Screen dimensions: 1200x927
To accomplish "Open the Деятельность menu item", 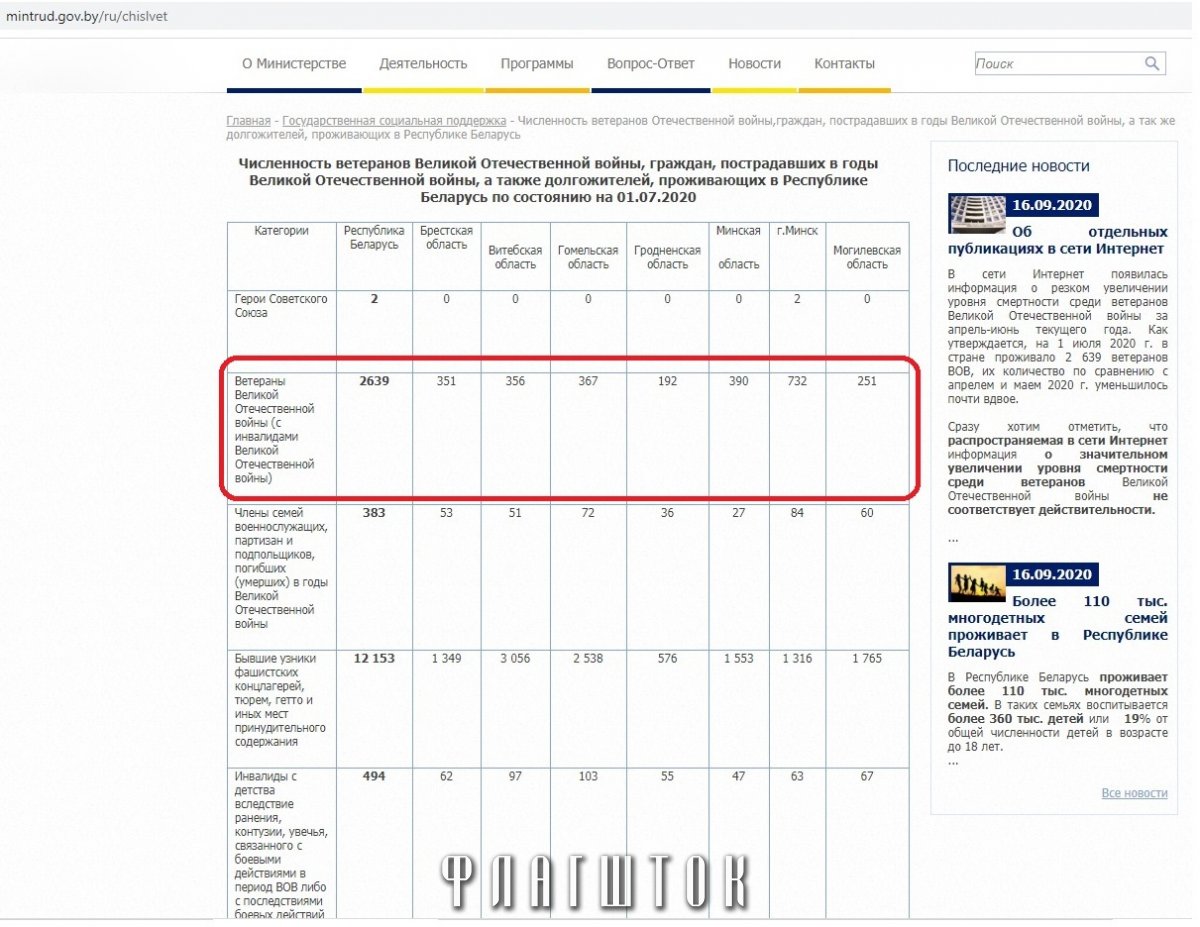I will click(423, 63).
